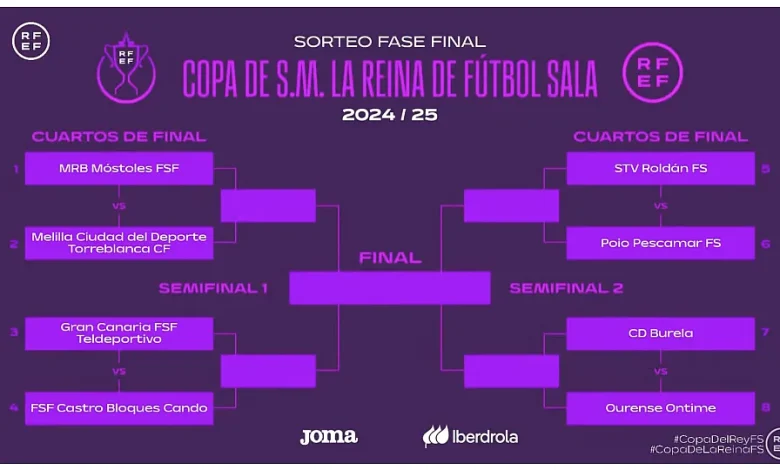Click the trophy cup emblem icon
The height and width of the screenshot is (470, 780).
click(125, 66)
